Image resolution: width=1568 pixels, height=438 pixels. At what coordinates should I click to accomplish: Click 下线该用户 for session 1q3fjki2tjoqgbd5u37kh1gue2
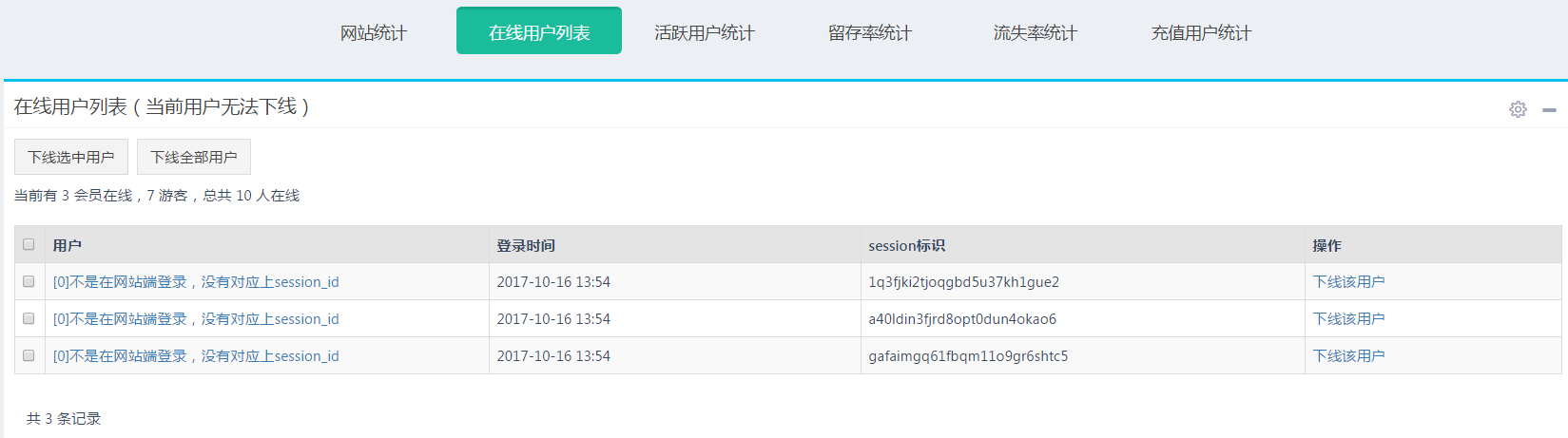click(1348, 282)
